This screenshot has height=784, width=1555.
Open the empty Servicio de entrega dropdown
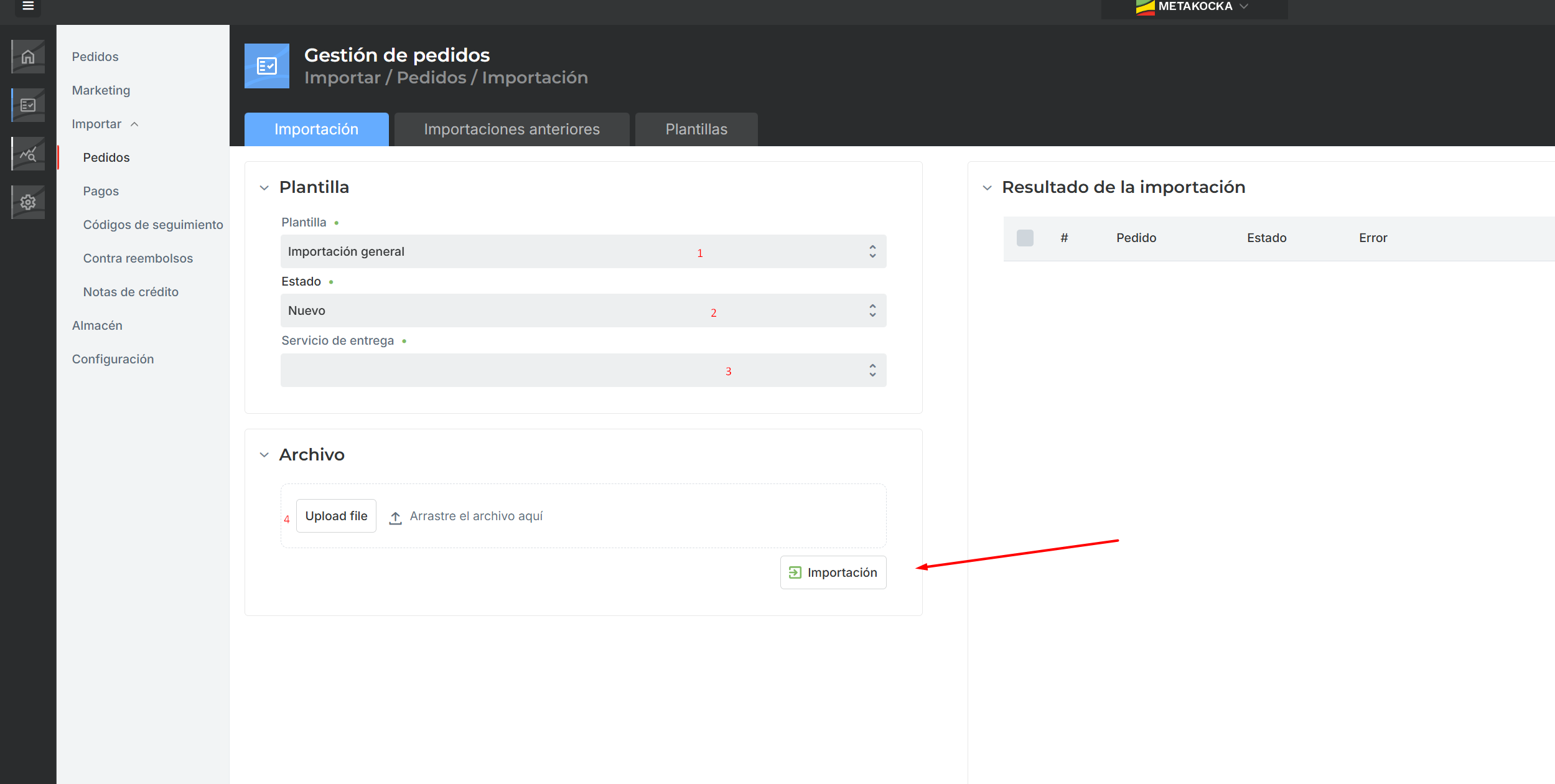pyautogui.click(x=582, y=370)
